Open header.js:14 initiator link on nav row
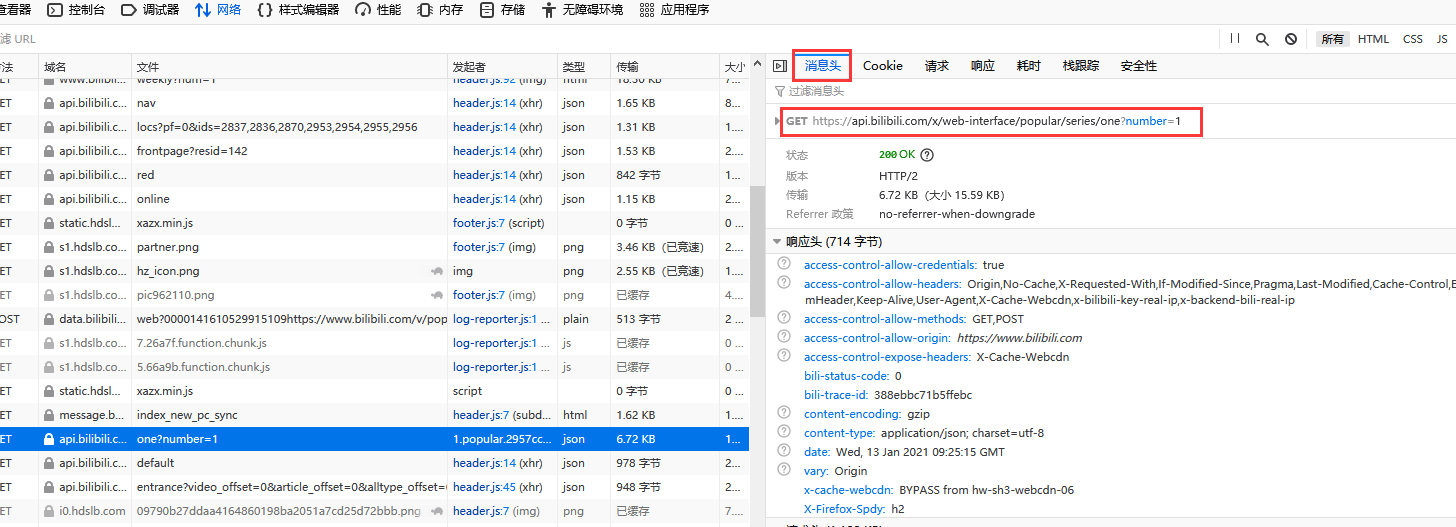The image size is (1456, 527). pyautogui.click(x=484, y=103)
